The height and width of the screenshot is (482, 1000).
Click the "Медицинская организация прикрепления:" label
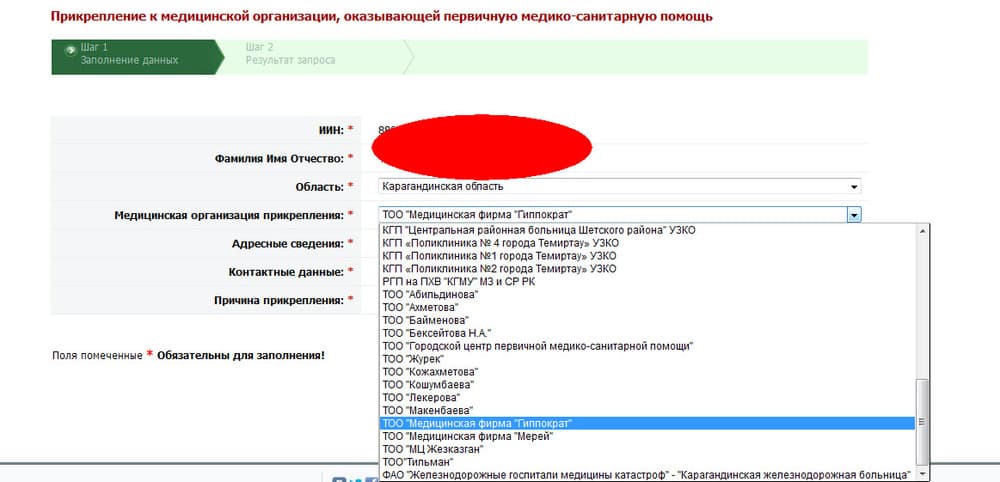229,215
